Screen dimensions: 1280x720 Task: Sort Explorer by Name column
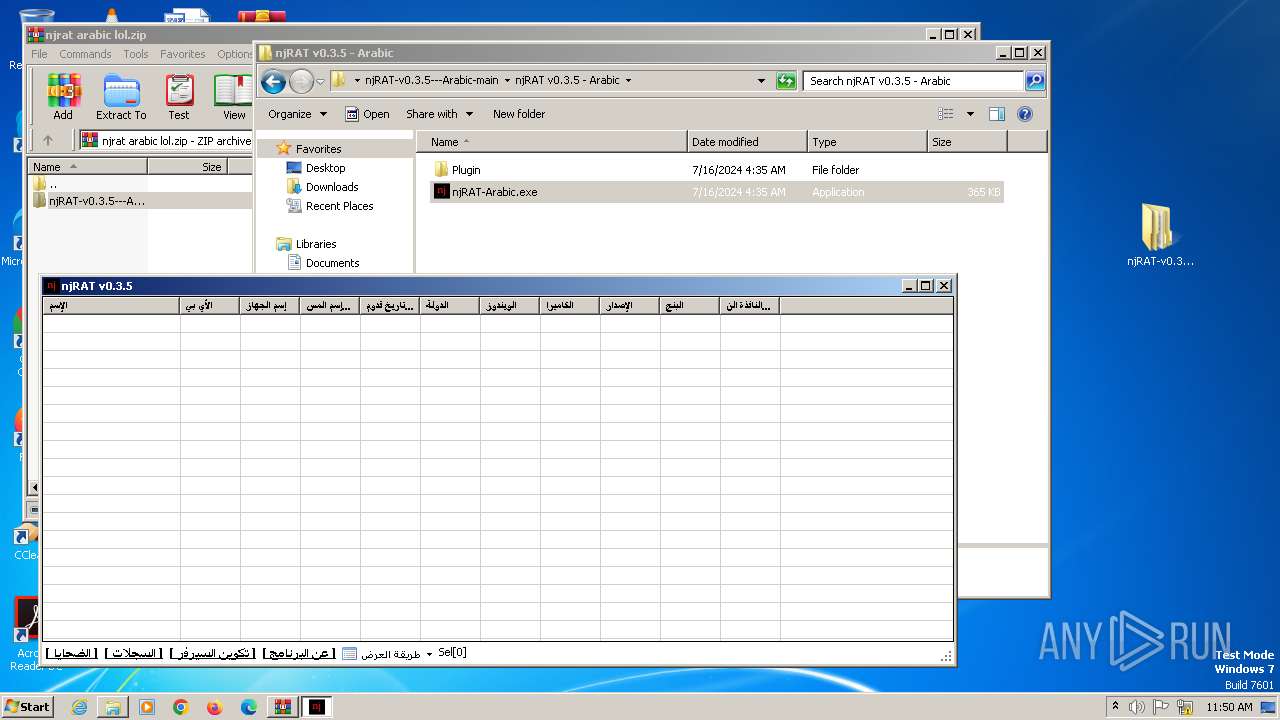click(552, 142)
